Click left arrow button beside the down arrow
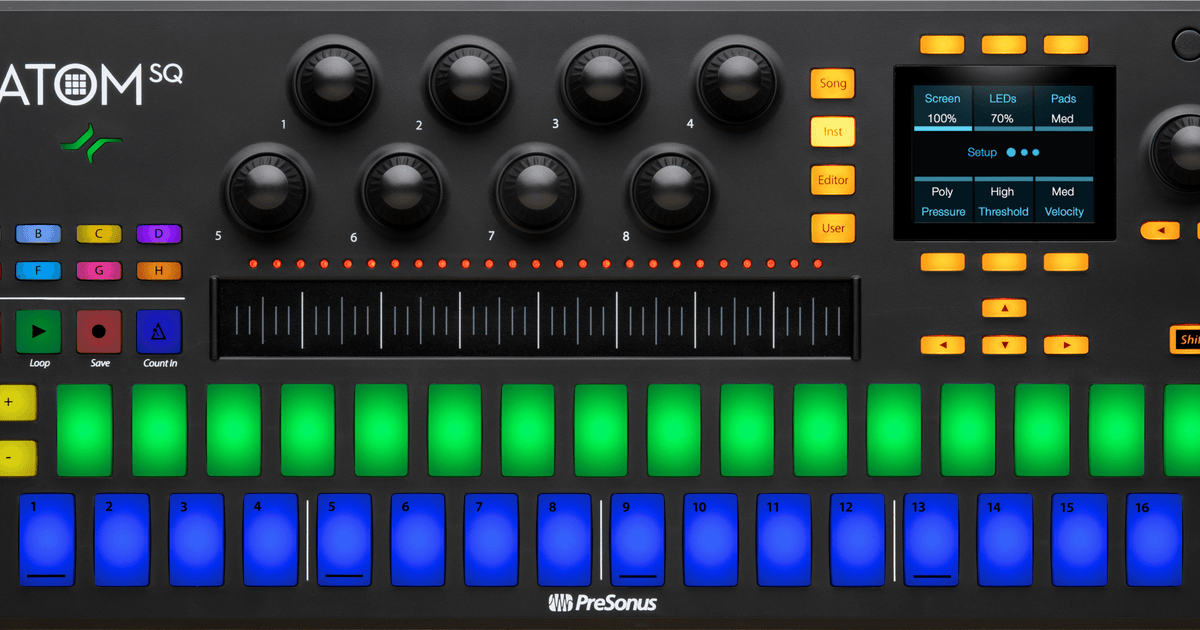 [x=942, y=345]
